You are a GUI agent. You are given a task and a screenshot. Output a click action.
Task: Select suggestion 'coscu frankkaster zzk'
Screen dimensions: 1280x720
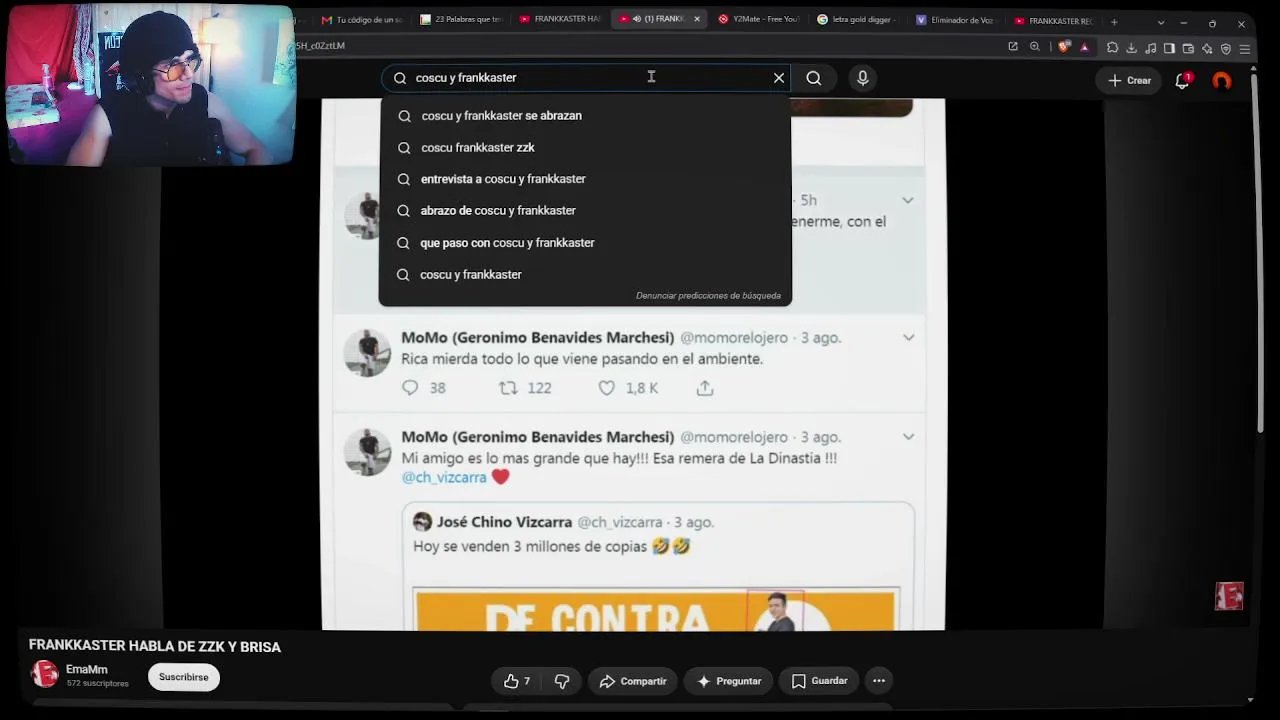click(x=585, y=148)
